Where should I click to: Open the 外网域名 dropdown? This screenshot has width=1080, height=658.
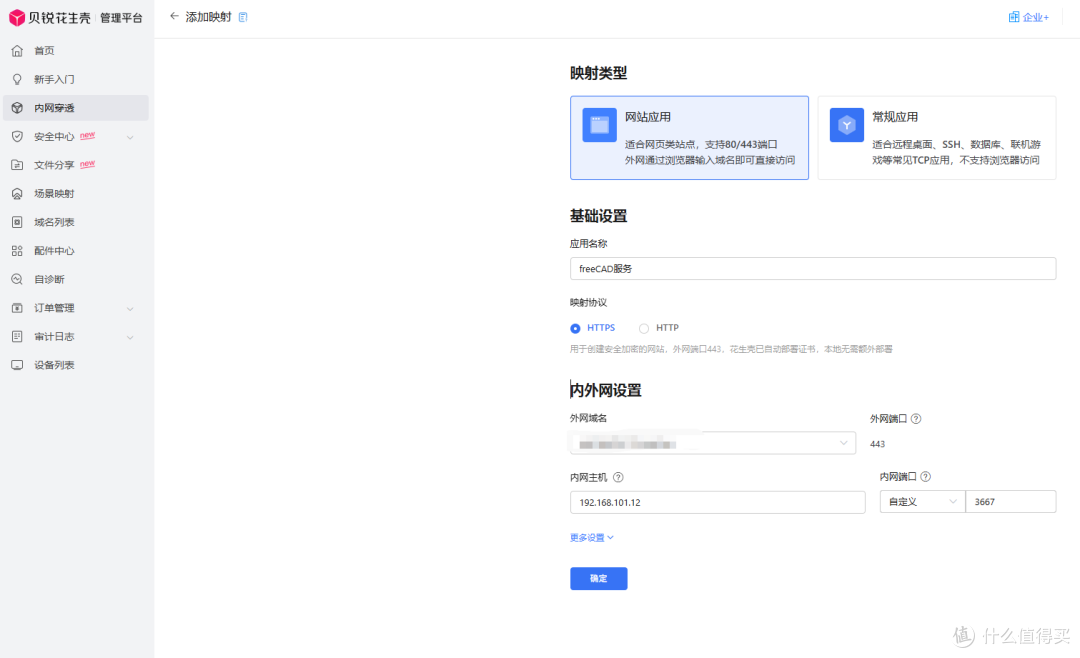(x=713, y=443)
